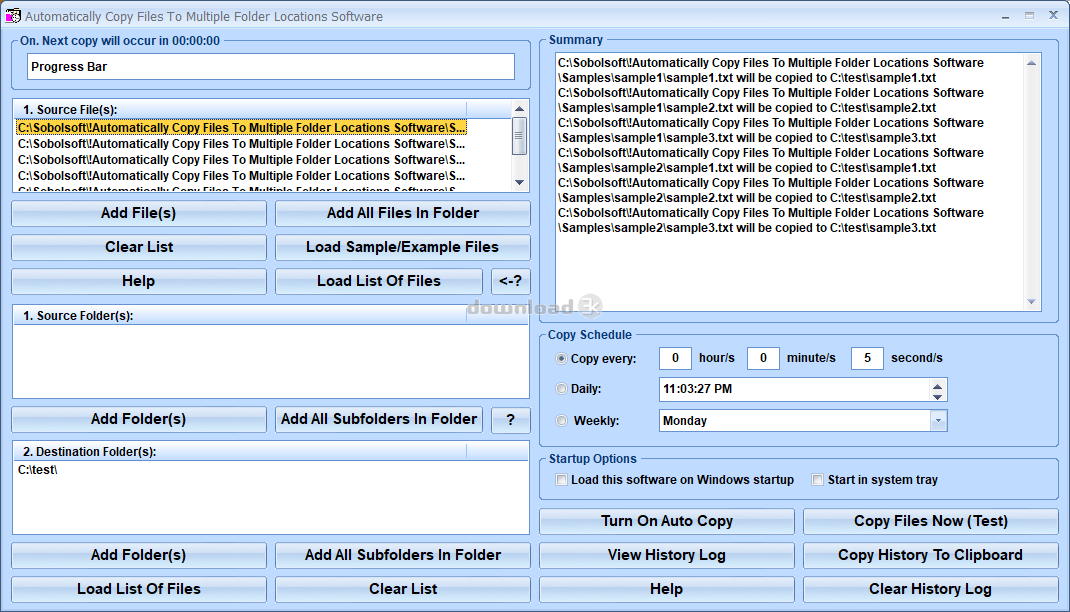The height and width of the screenshot is (612, 1070).
Task: Clear the source files list
Action: 139,247
